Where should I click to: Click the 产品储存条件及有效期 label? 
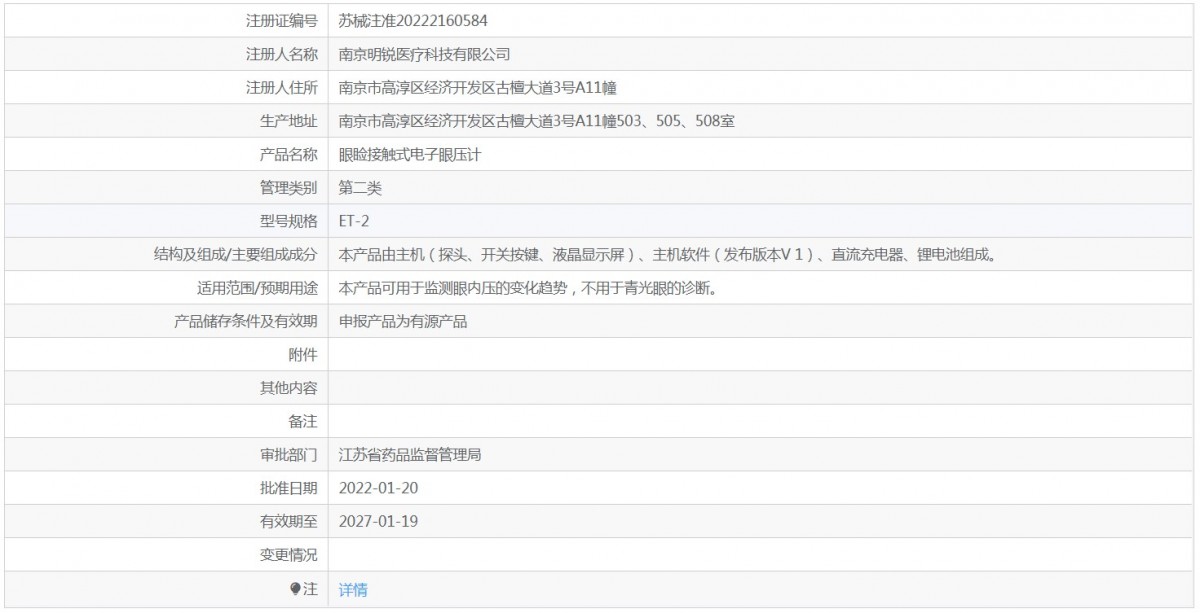246,321
